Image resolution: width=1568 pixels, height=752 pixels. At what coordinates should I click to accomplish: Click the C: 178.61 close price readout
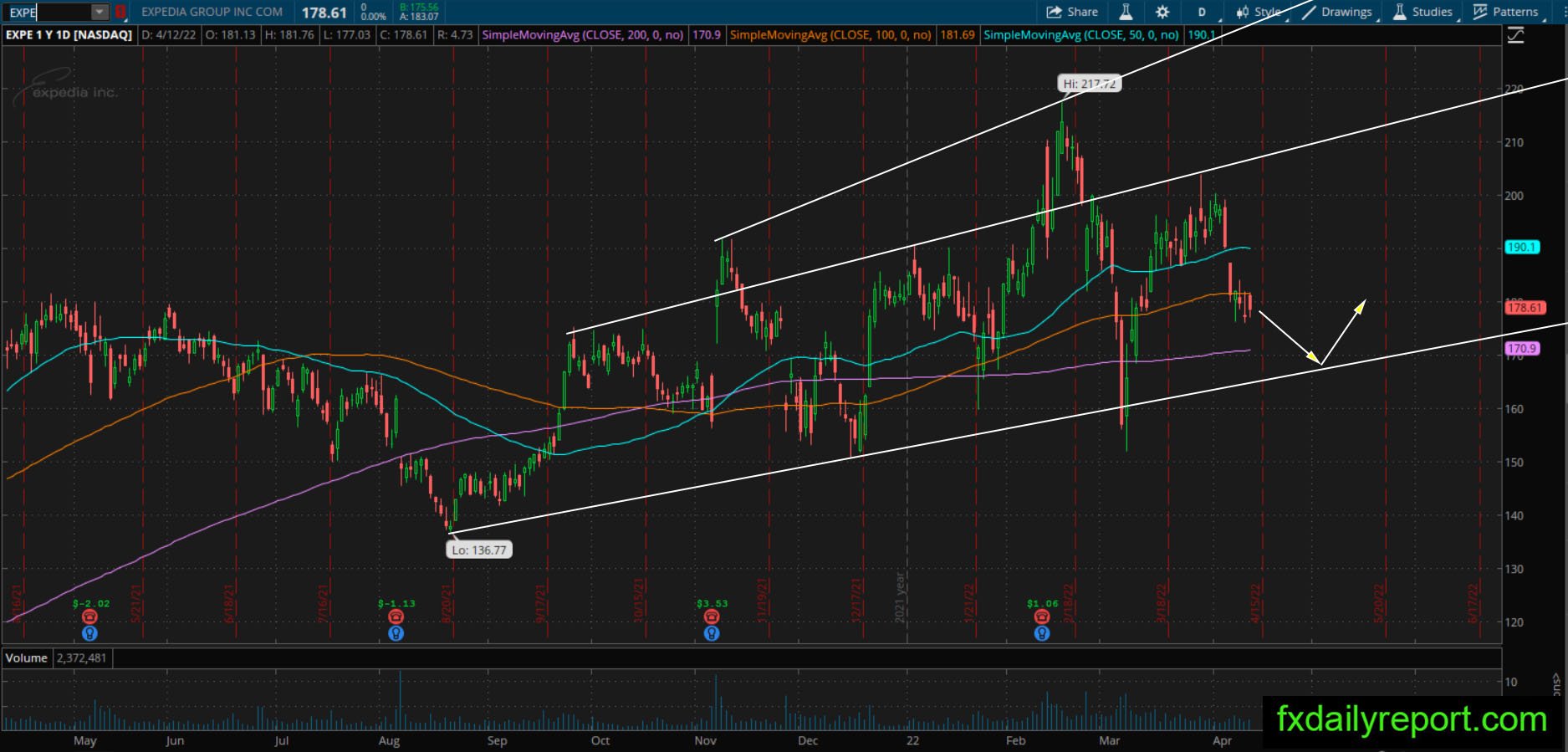pos(403,35)
